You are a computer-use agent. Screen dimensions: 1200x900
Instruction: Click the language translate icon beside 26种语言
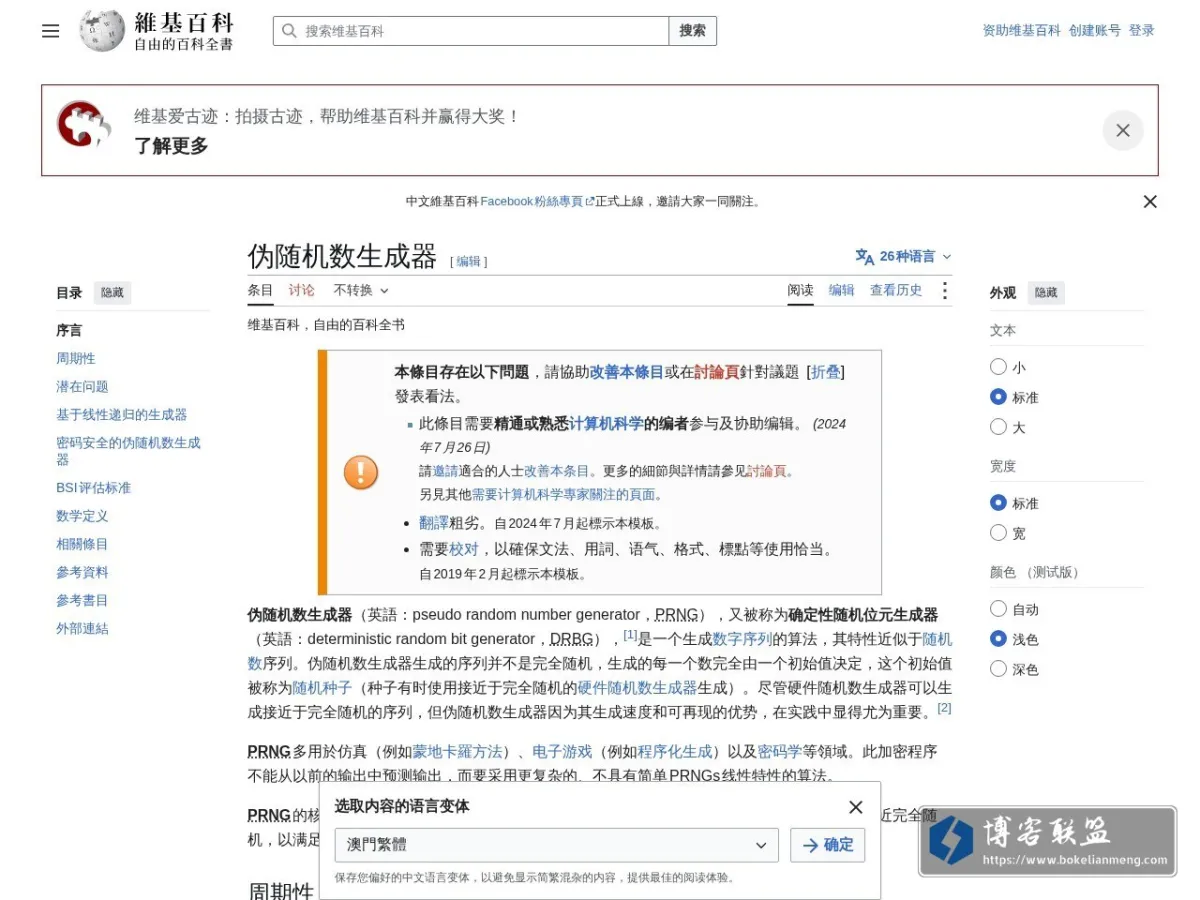(x=865, y=257)
